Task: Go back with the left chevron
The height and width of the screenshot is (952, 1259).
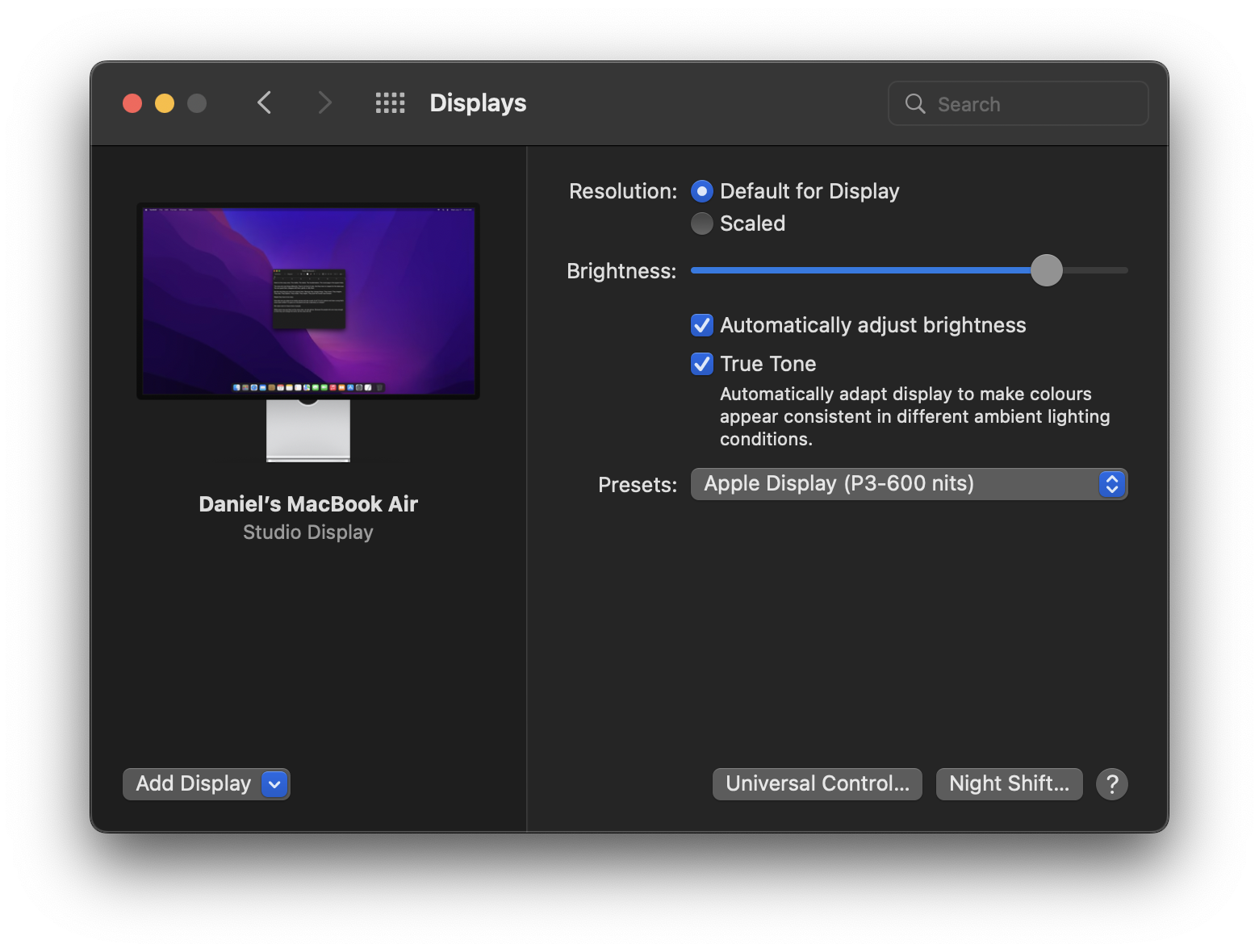Action: point(264,102)
